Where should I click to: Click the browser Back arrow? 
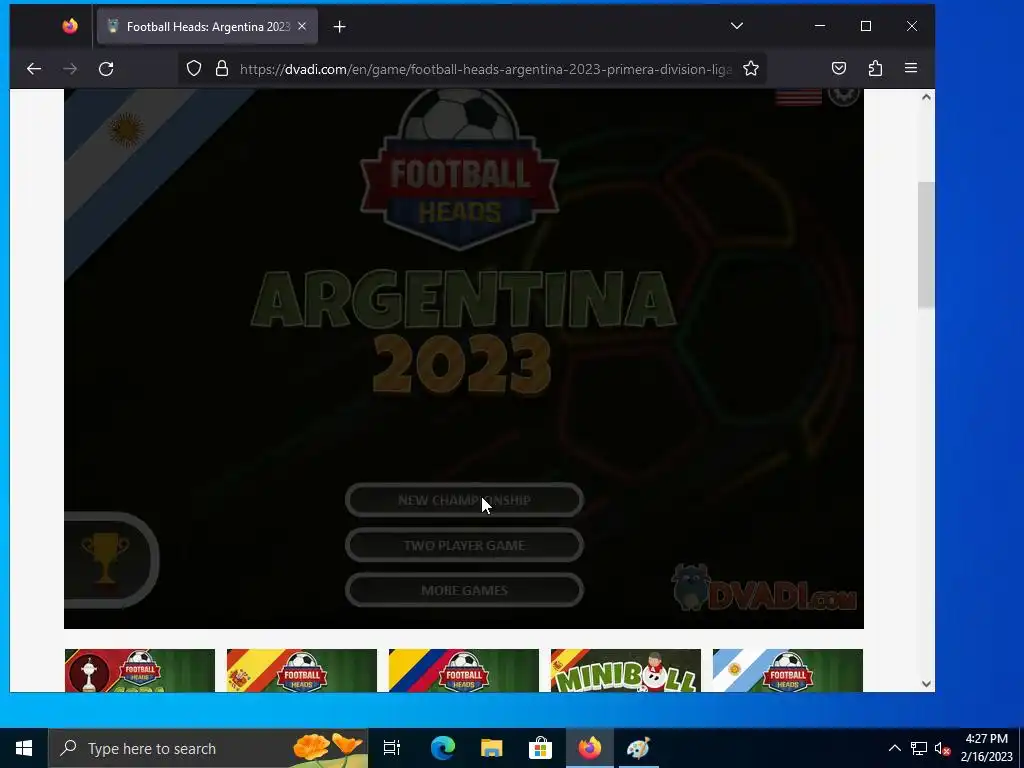tap(34, 69)
